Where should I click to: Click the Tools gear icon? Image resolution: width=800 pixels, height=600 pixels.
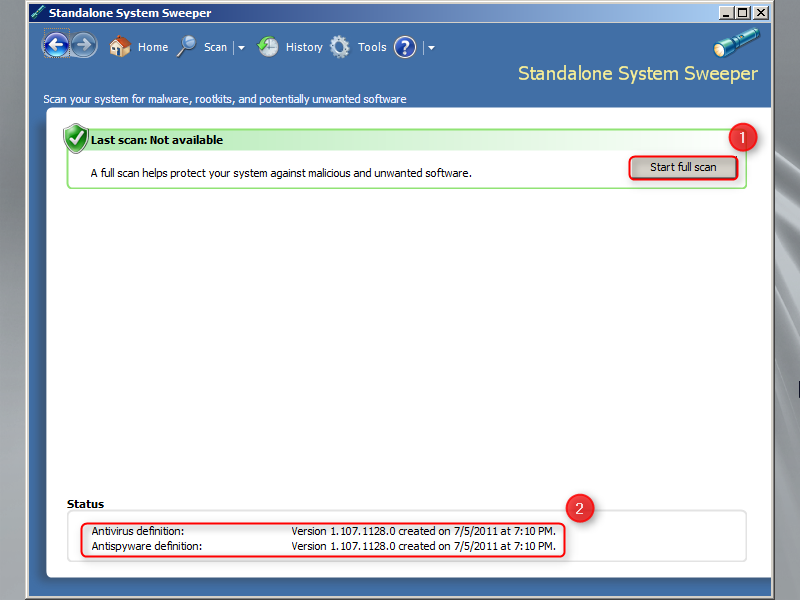click(x=340, y=46)
